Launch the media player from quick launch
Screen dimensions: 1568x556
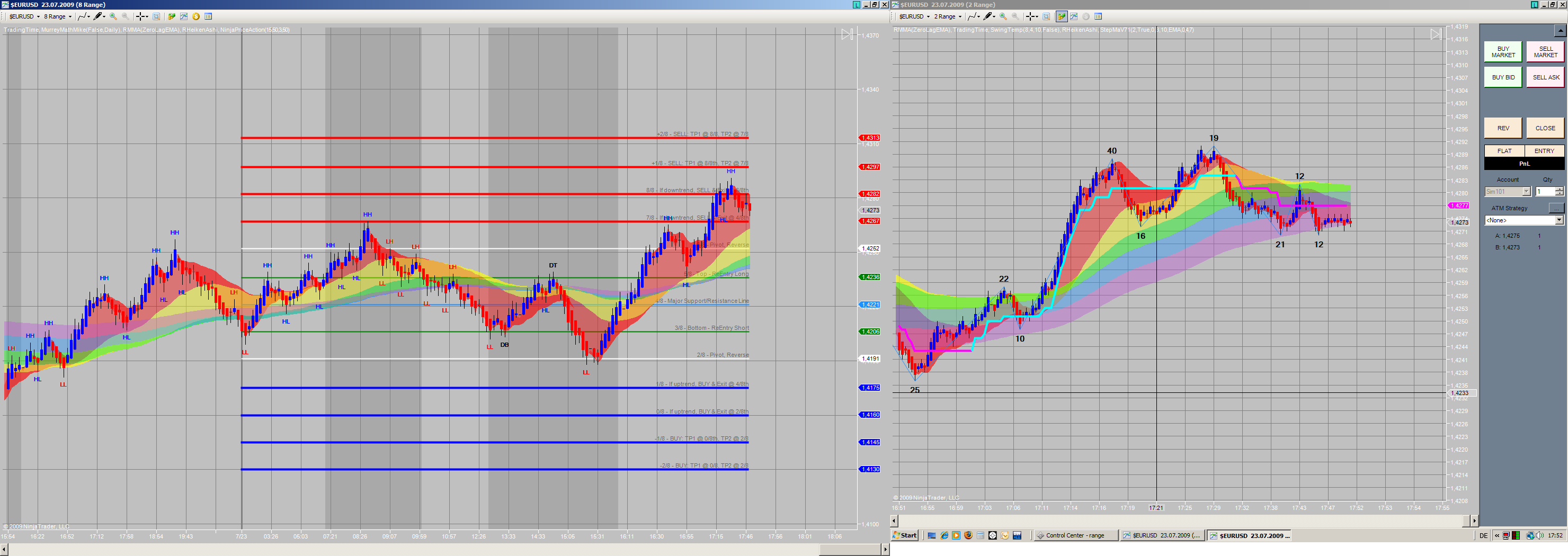tap(956, 535)
